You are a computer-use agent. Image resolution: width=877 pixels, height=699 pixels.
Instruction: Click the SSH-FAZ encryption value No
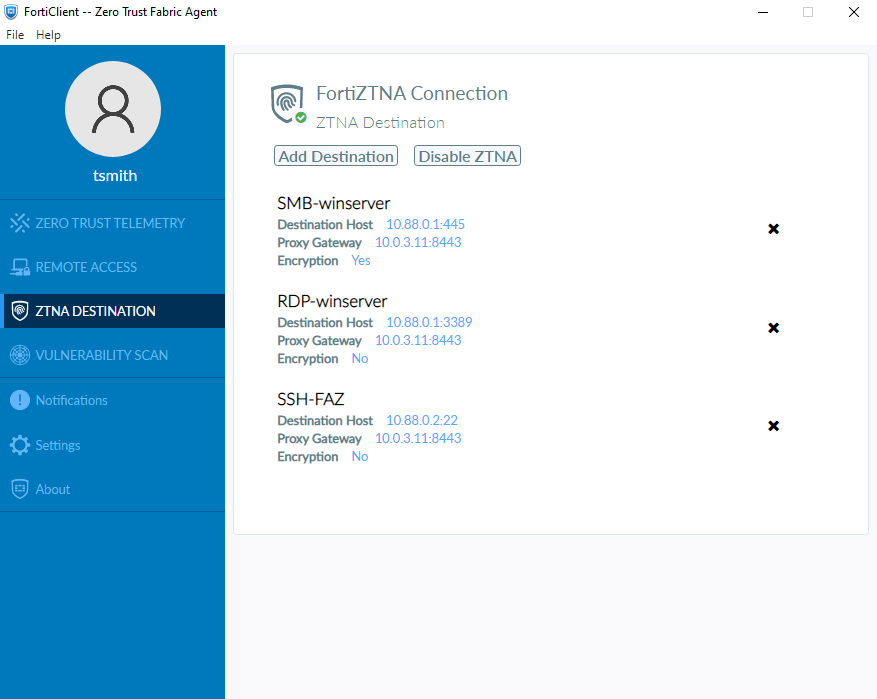click(x=359, y=456)
